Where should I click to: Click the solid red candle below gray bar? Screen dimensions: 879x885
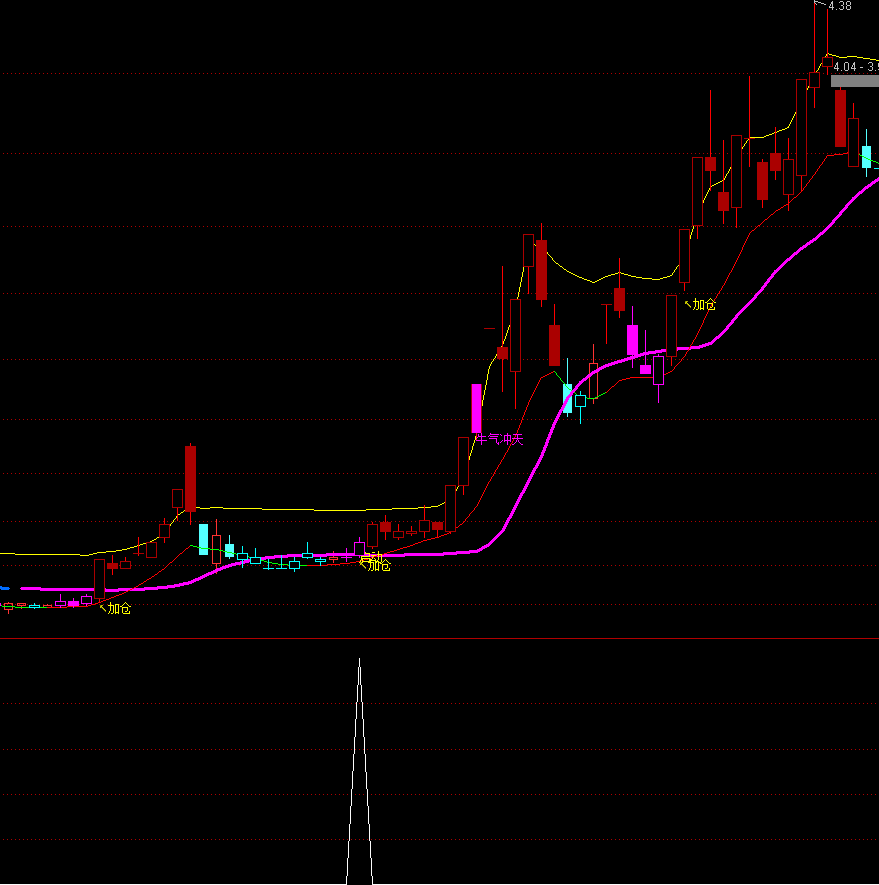point(840,118)
